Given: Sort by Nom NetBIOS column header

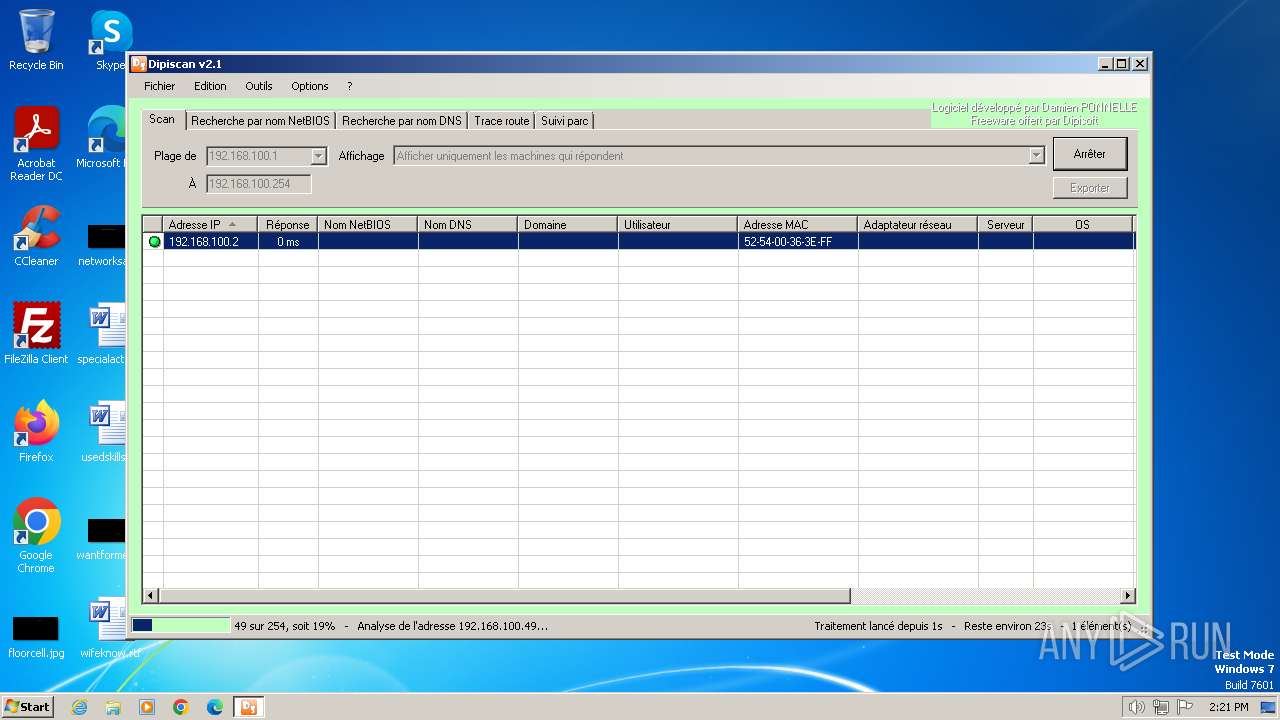Looking at the screenshot, I should coord(368,225).
